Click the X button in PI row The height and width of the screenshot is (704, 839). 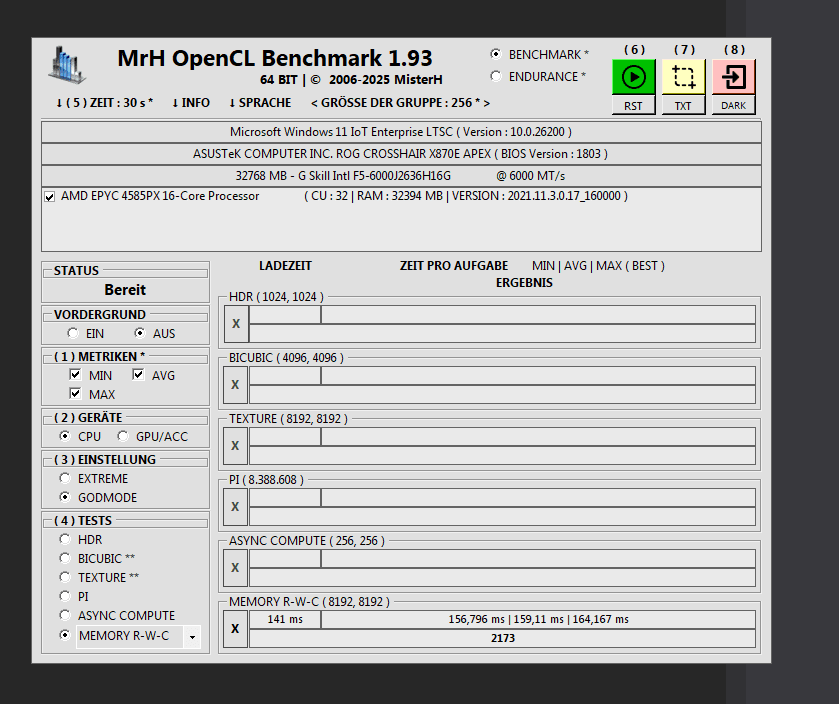pyautogui.click(x=235, y=507)
